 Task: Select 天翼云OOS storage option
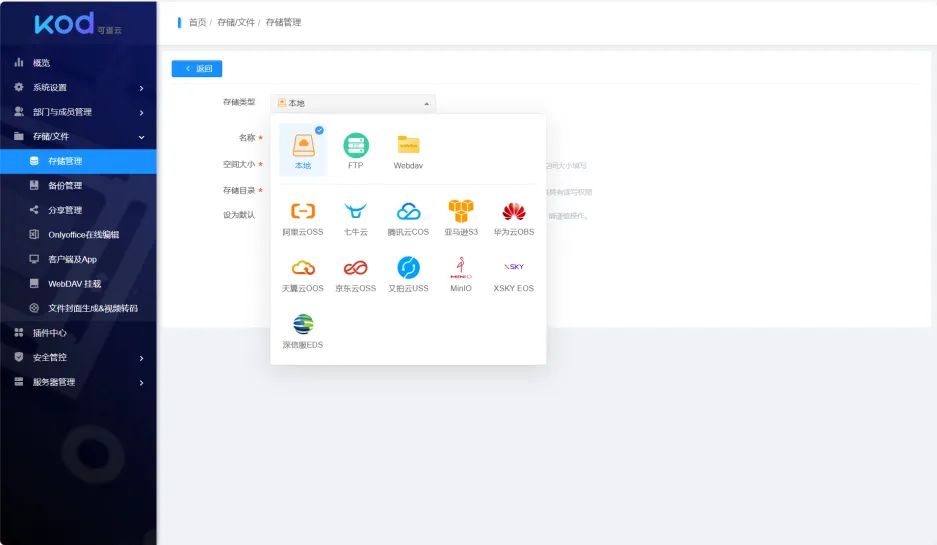[x=303, y=274]
